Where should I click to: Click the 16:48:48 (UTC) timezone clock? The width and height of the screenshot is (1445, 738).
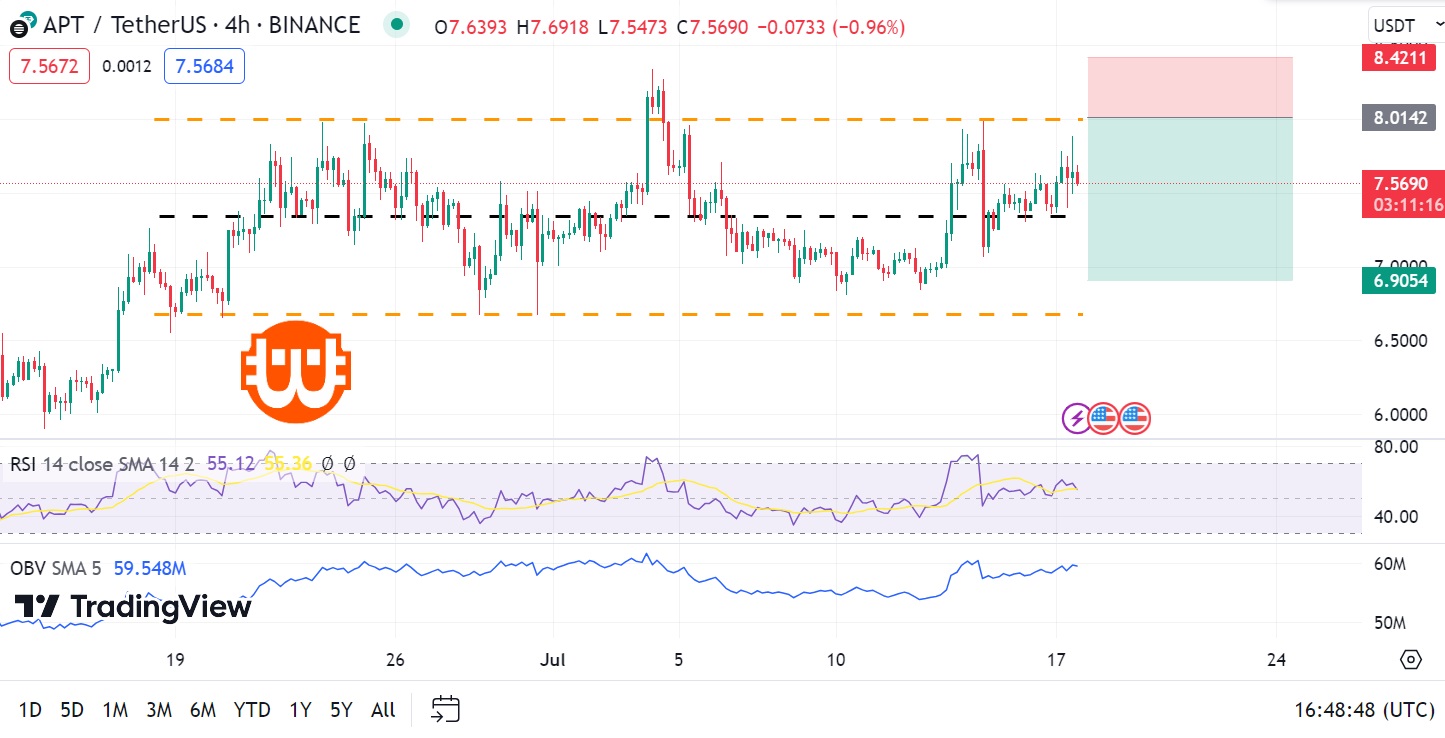coord(1364,710)
